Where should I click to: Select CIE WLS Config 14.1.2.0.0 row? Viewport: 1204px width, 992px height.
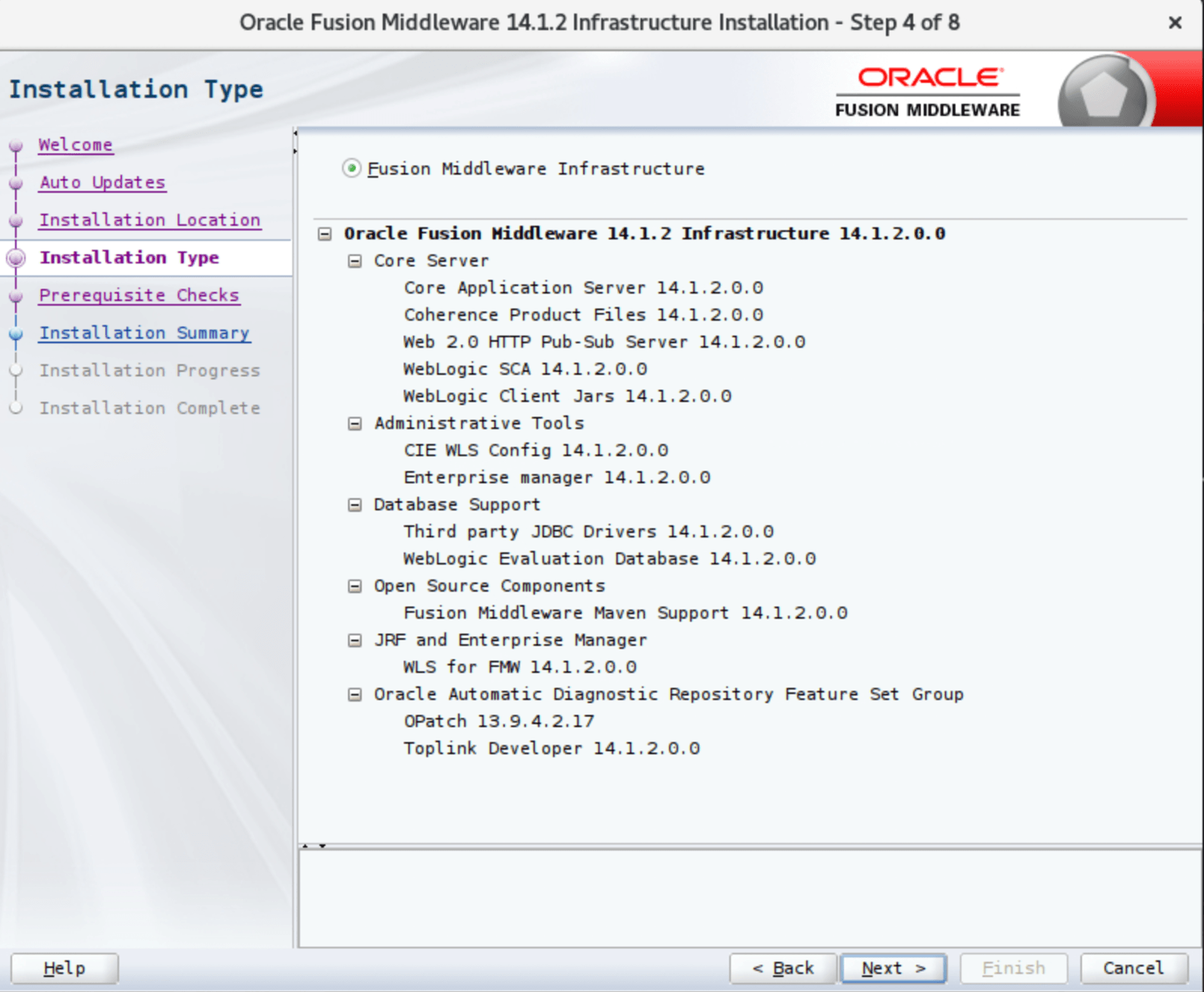pos(536,450)
